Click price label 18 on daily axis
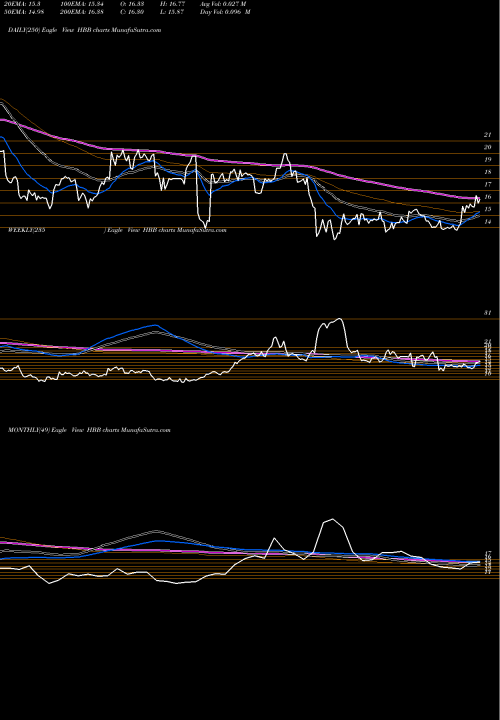The height and width of the screenshot is (720, 500). click(487, 172)
